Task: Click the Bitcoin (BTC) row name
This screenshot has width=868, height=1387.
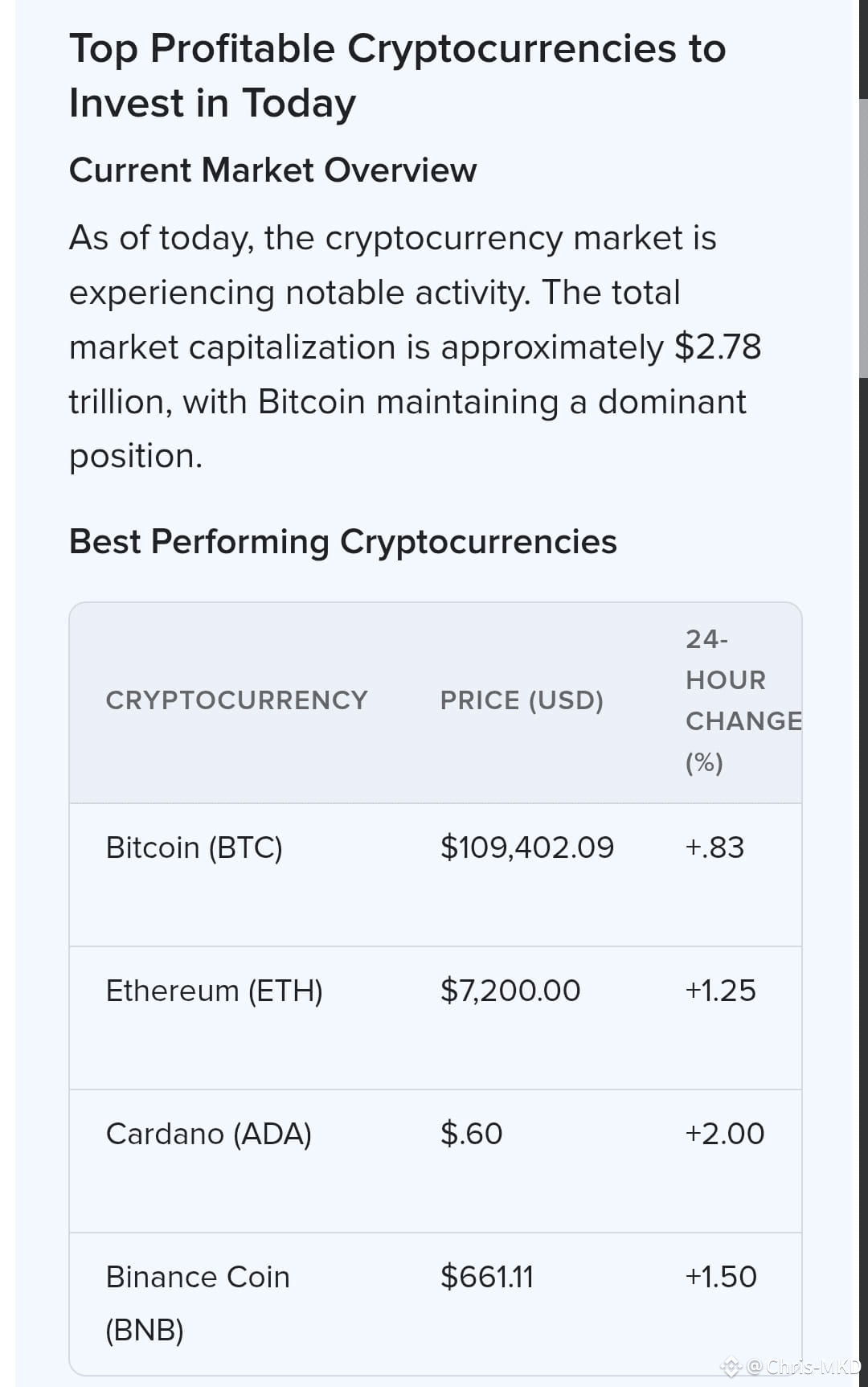Action: coord(194,847)
